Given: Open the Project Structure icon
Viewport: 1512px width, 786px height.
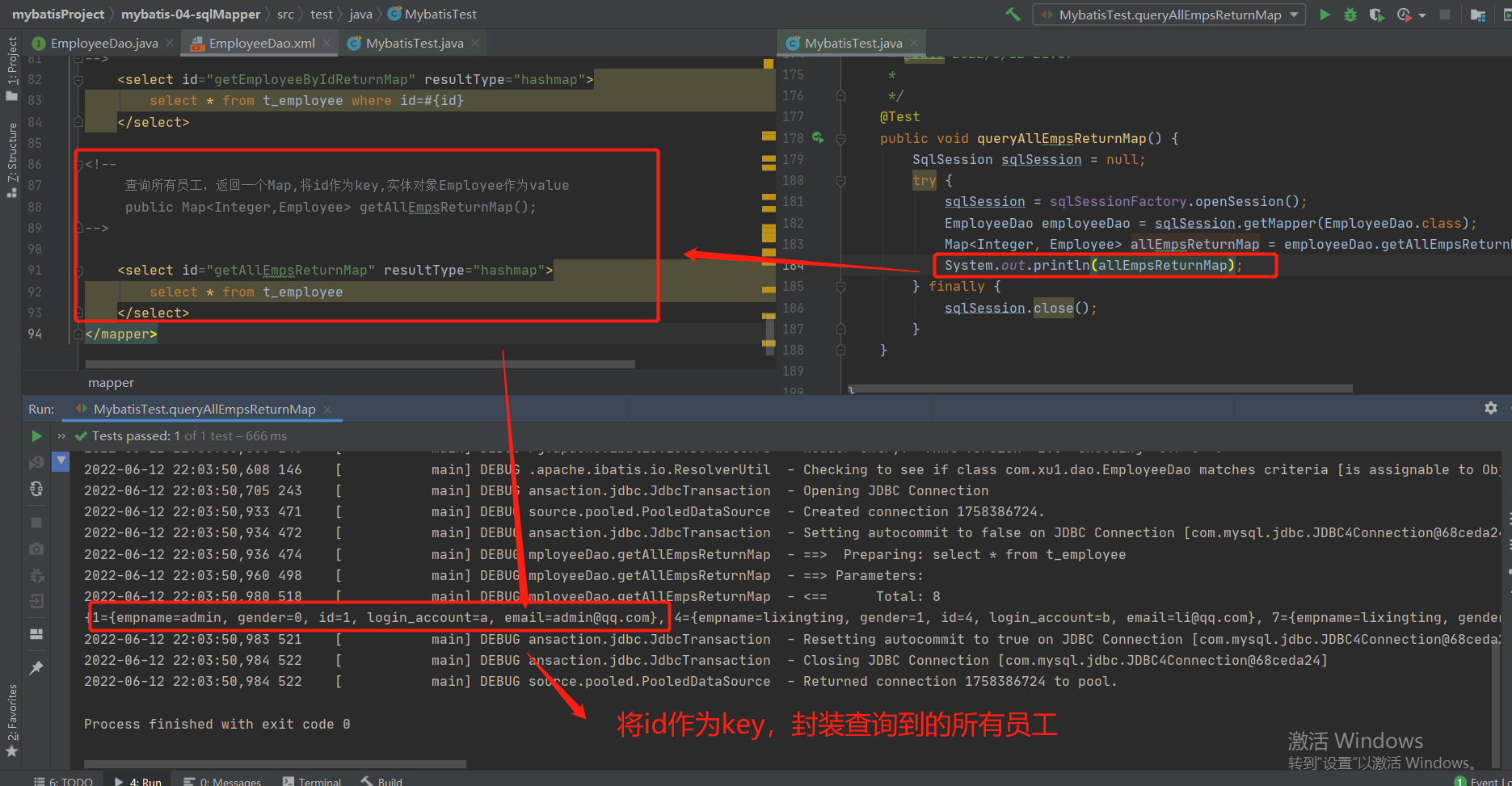Looking at the screenshot, I should [x=1478, y=15].
